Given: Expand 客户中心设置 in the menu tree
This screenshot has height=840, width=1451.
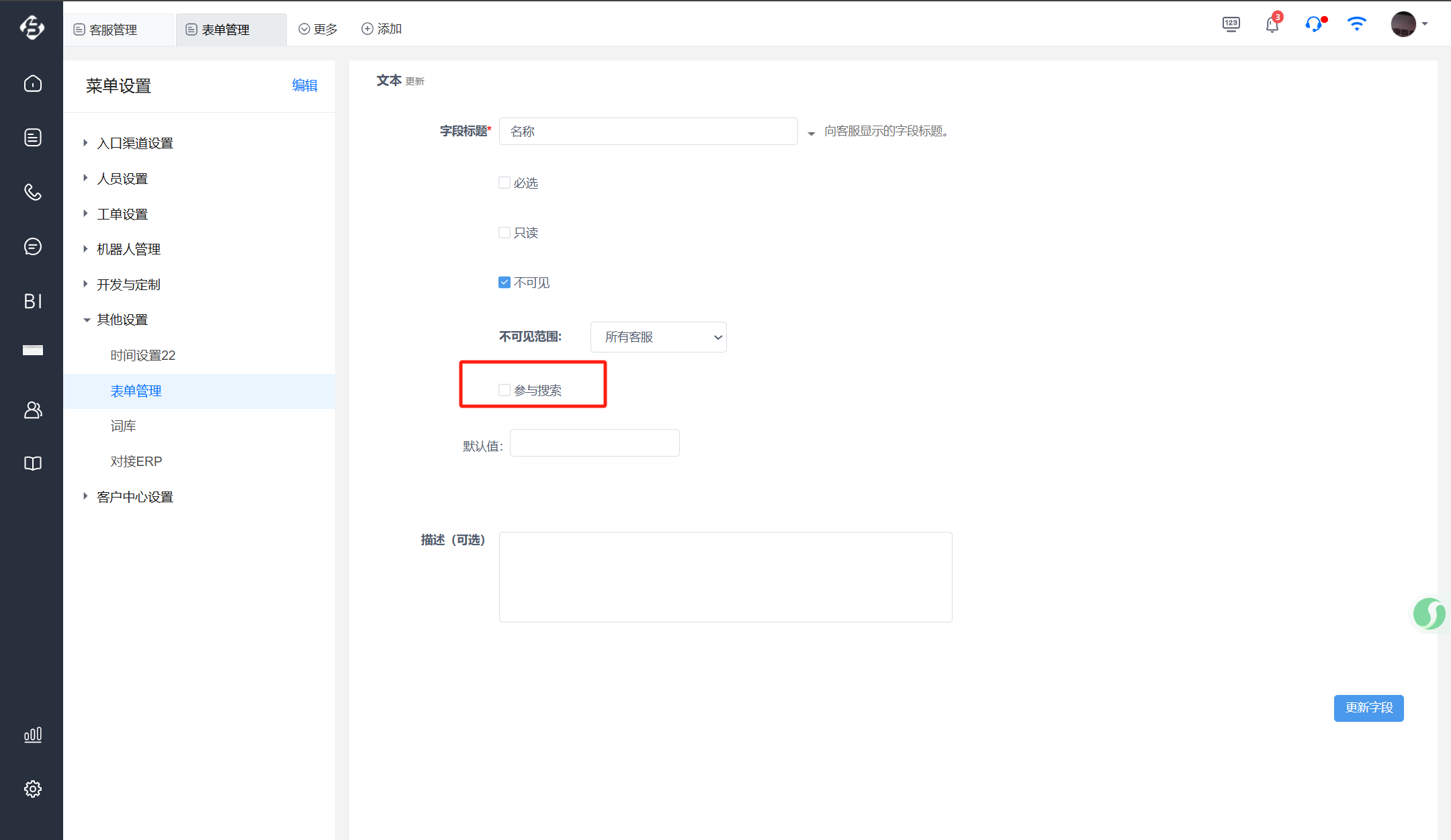Looking at the screenshot, I should (x=85, y=496).
